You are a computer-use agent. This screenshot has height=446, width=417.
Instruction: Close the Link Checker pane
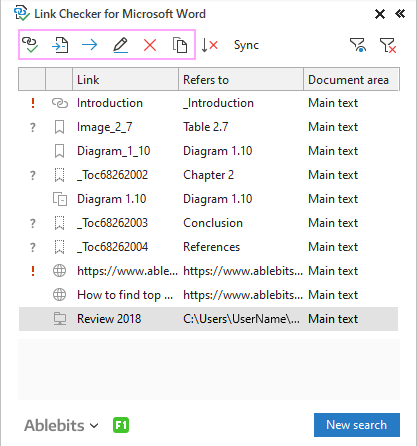click(x=380, y=14)
